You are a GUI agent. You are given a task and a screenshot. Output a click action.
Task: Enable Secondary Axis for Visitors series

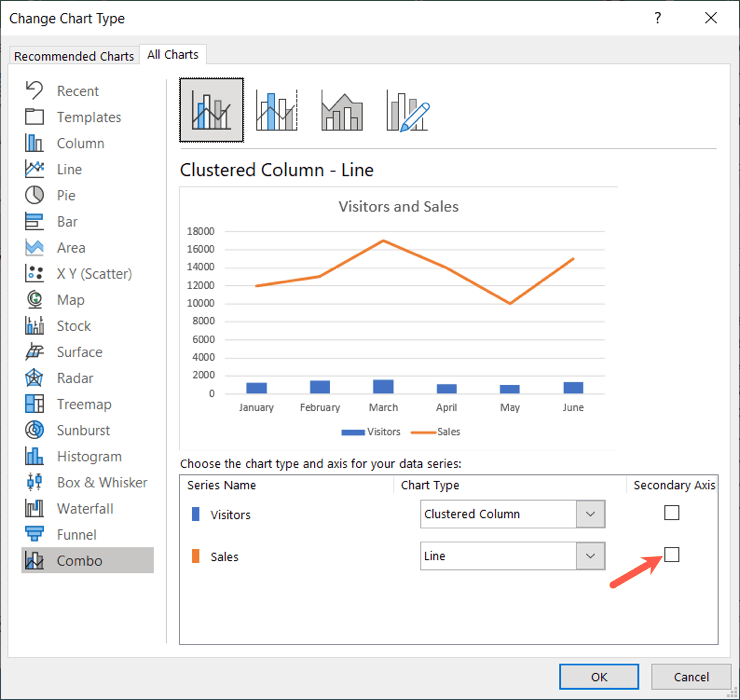671,512
